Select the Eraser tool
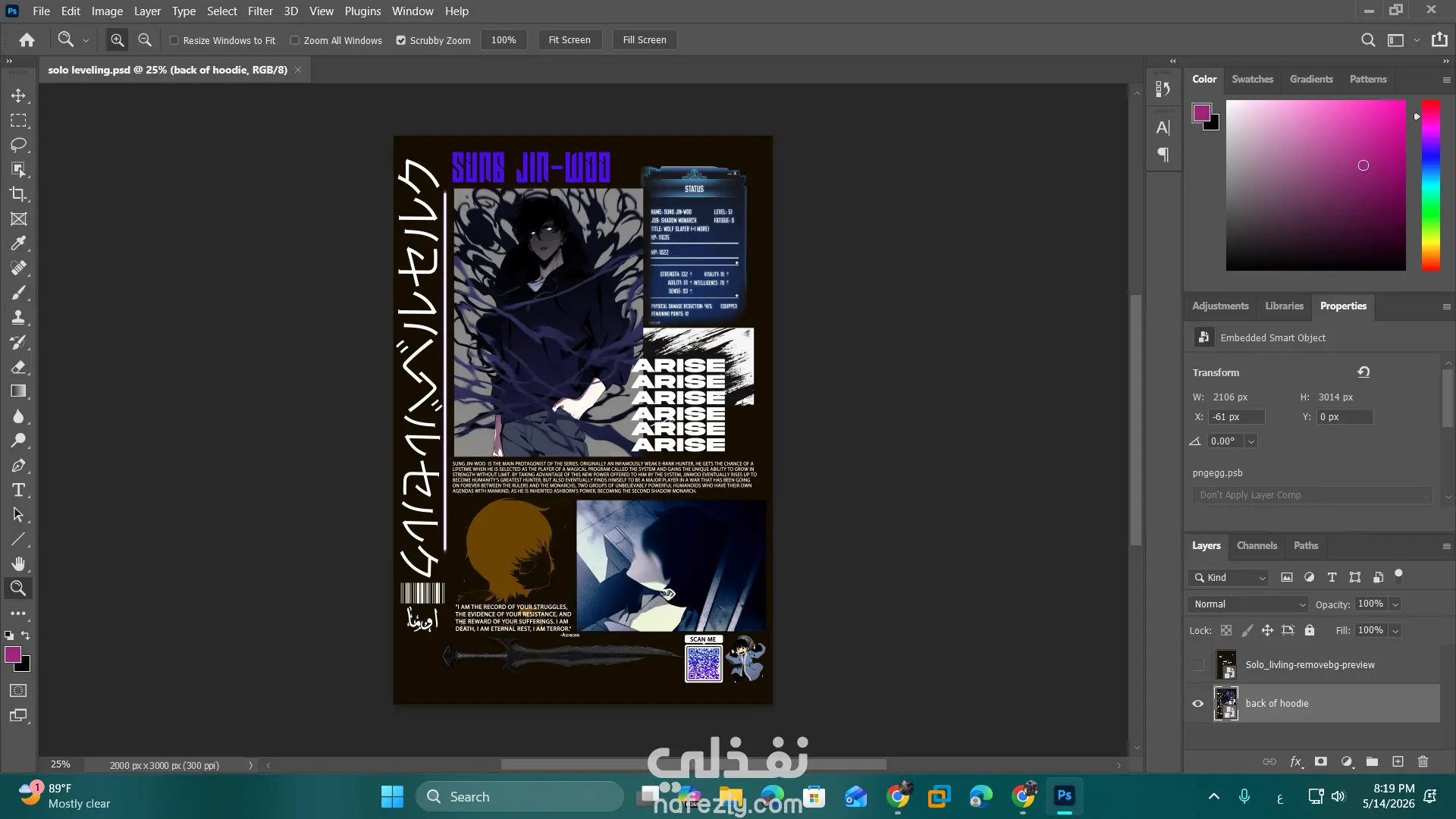The height and width of the screenshot is (819, 1456). click(18, 367)
